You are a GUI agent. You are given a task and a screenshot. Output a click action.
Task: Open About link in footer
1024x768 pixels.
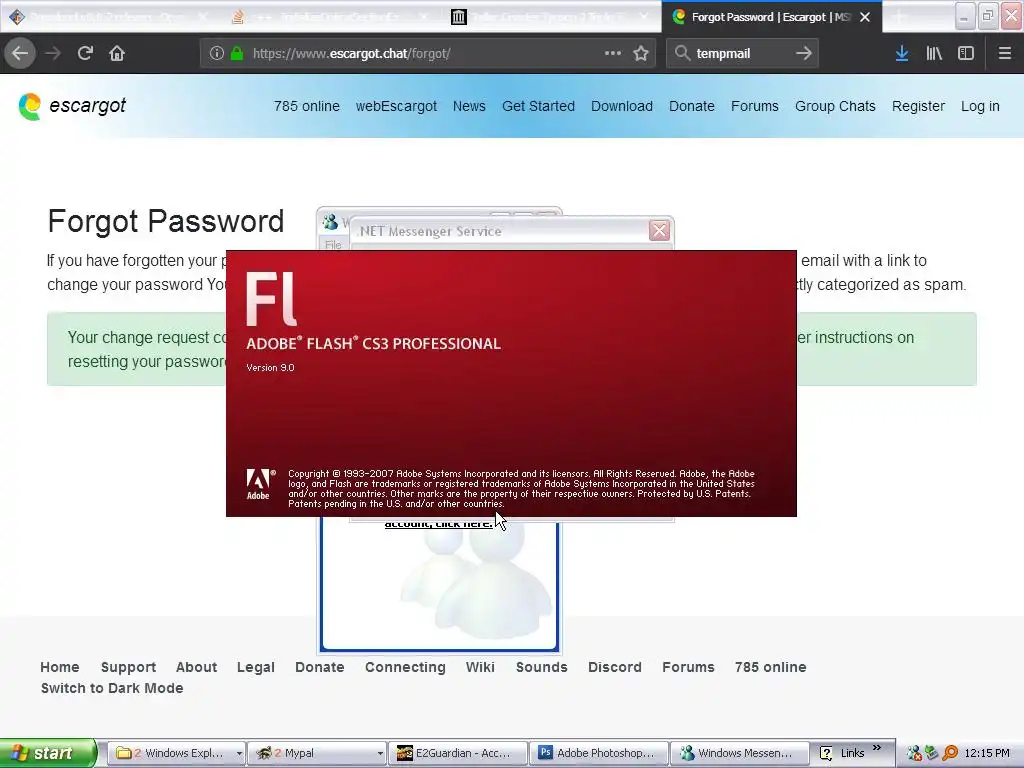[x=196, y=667]
